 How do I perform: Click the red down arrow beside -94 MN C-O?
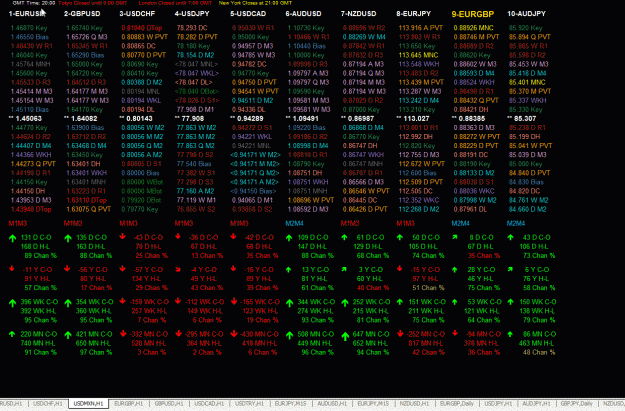455,333
